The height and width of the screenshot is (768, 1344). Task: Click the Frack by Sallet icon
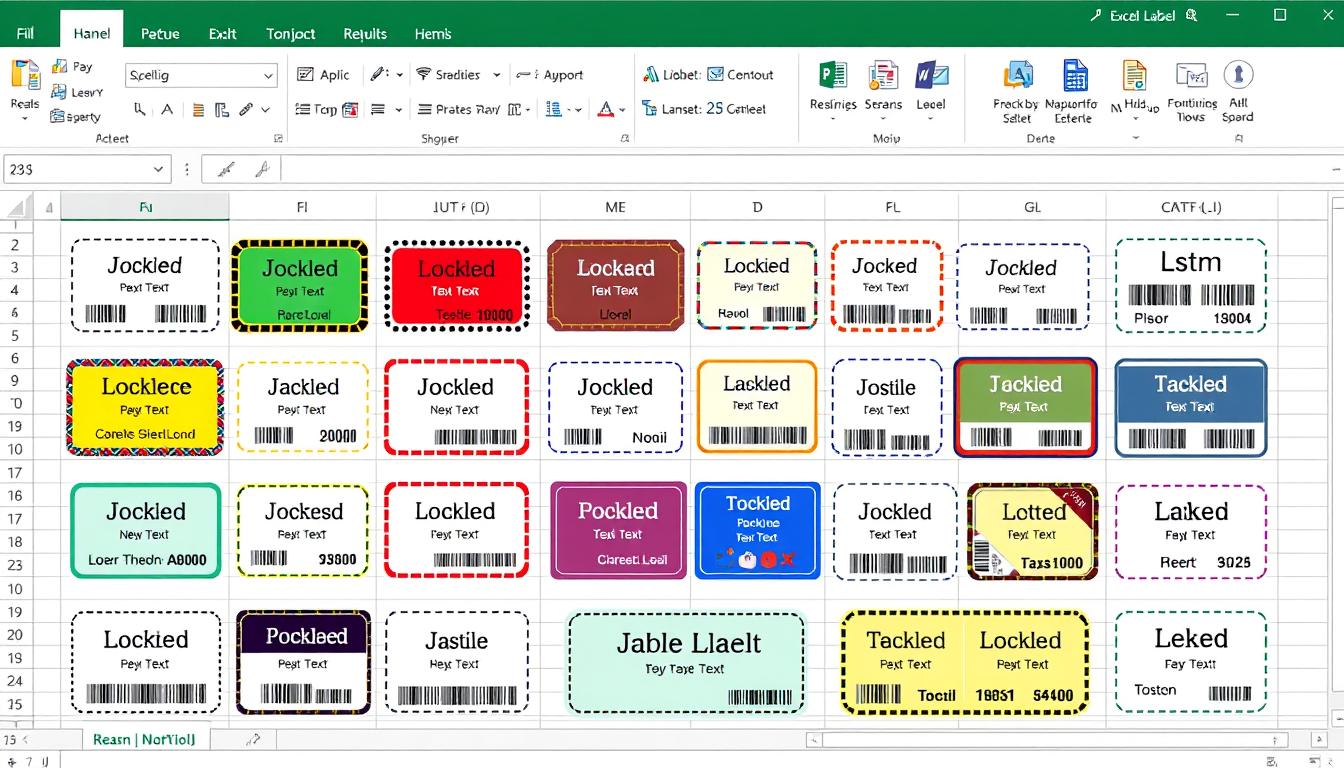pos(1017,77)
